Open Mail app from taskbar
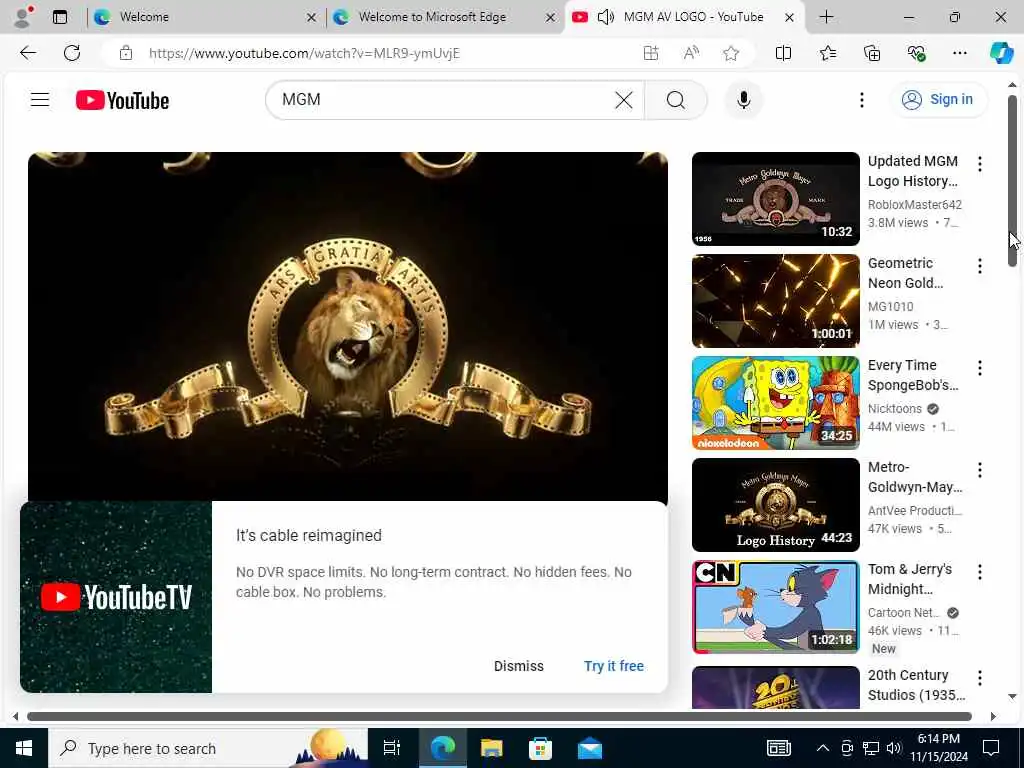Image resolution: width=1024 pixels, height=768 pixels. 590,748
